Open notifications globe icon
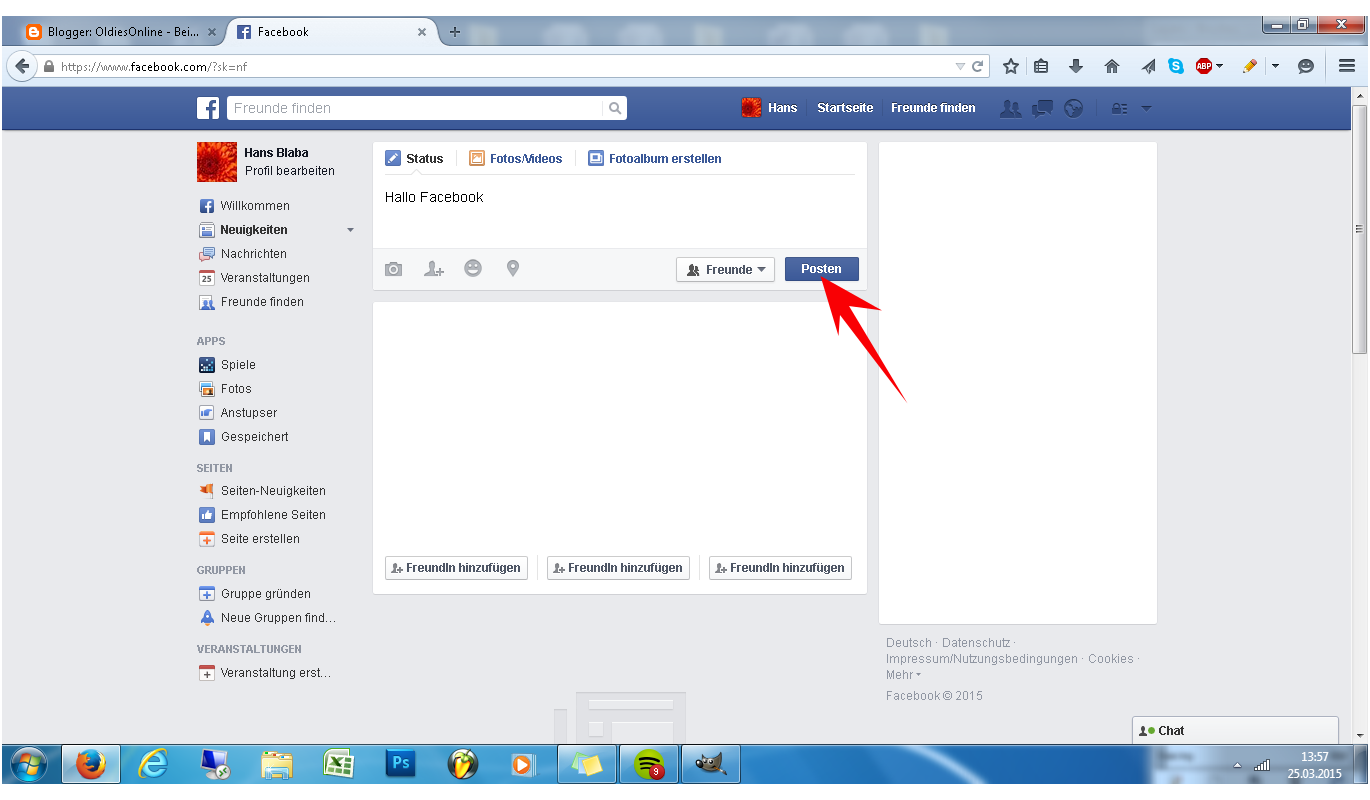 tap(1074, 108)
